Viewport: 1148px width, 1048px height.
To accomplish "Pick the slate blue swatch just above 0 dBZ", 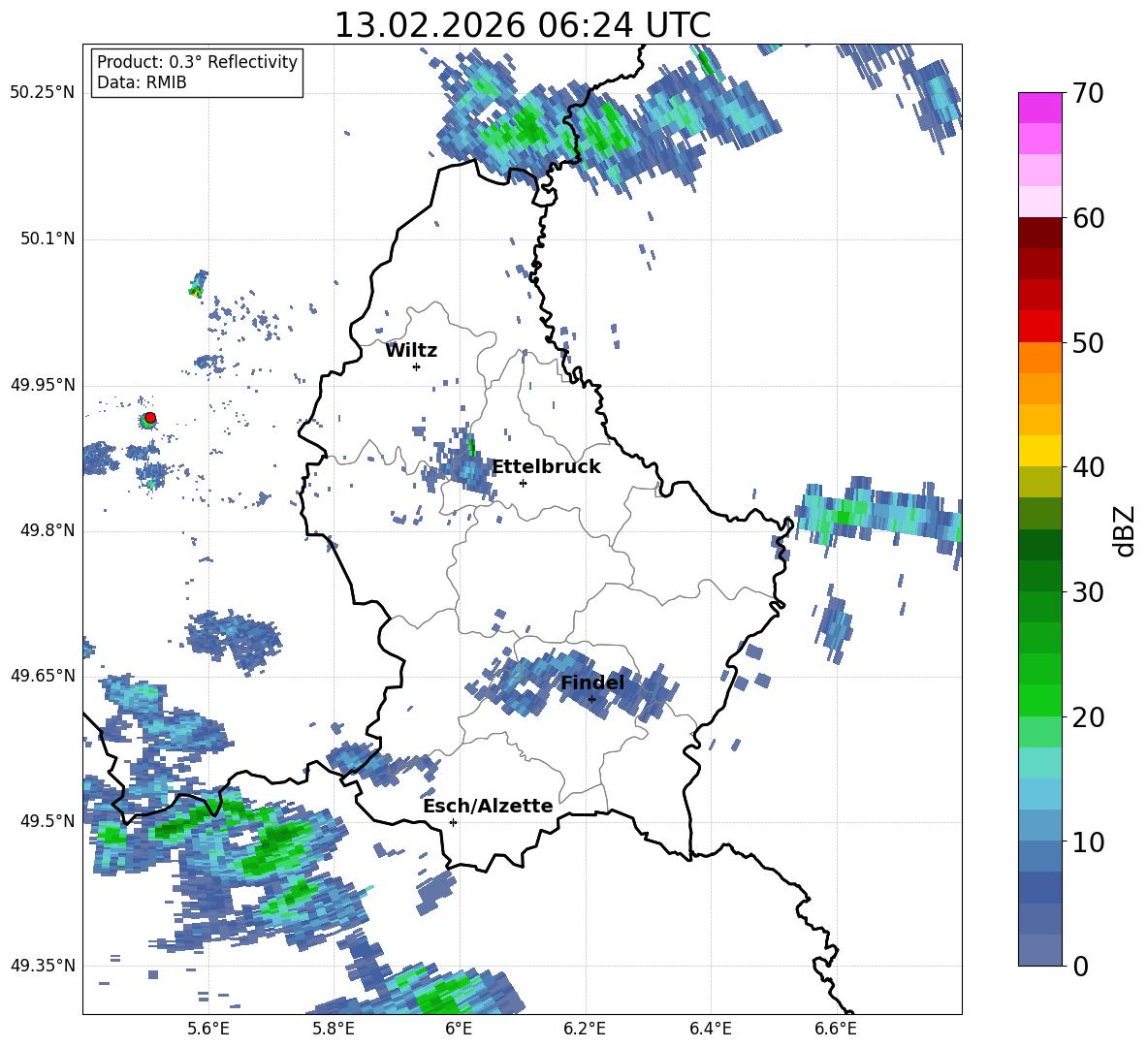I will [x=1039, y=950].
